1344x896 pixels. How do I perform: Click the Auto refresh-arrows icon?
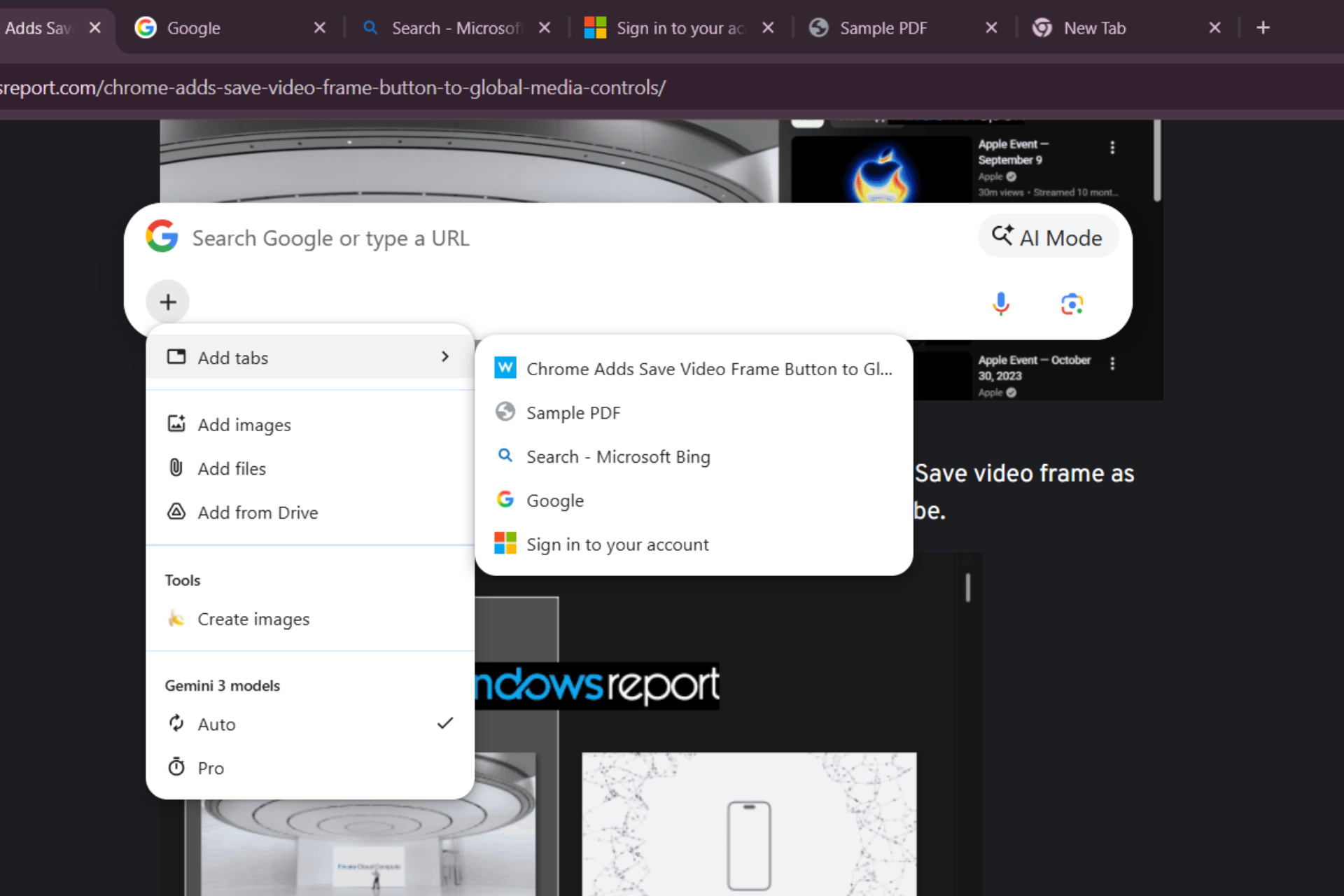tap(176, 723)
